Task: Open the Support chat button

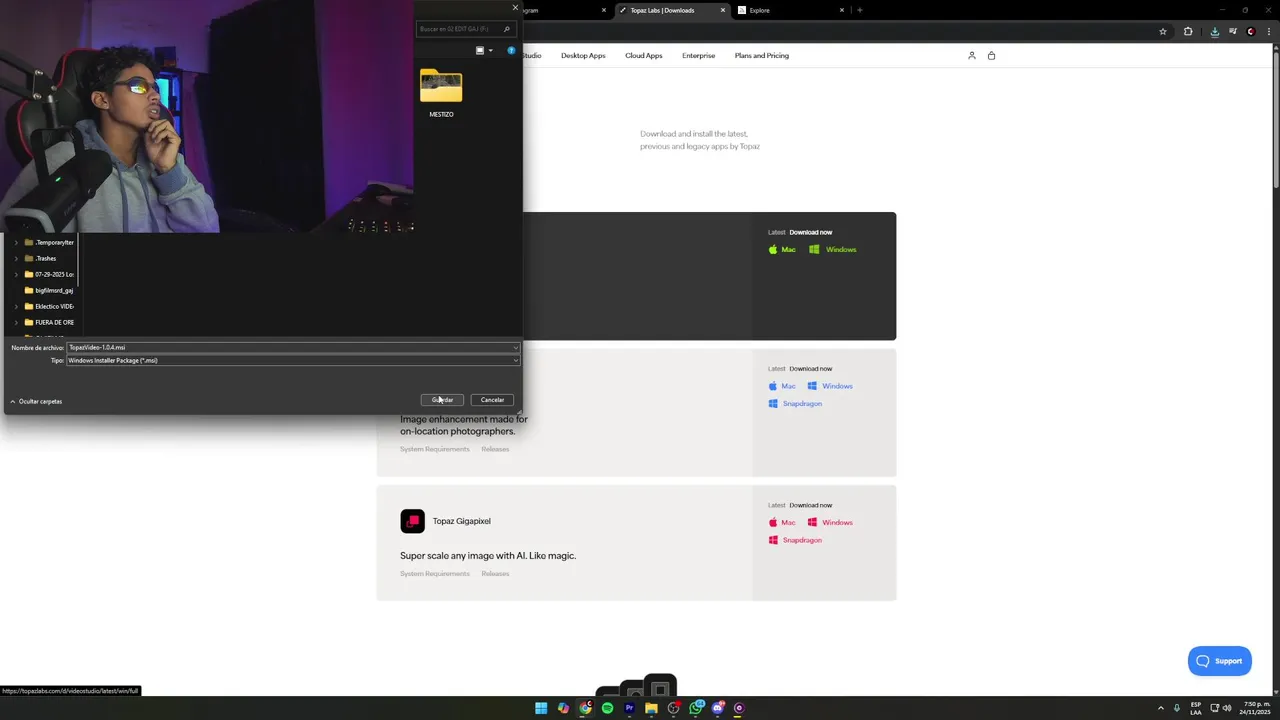Action: pyautogui.click(x=1219, y=661)
